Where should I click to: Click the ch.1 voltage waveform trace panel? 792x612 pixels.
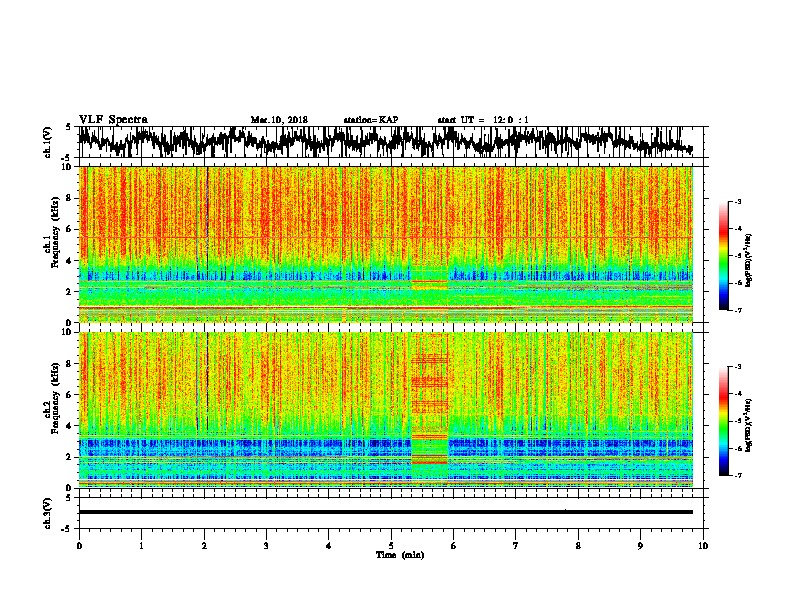click(393, 142)
